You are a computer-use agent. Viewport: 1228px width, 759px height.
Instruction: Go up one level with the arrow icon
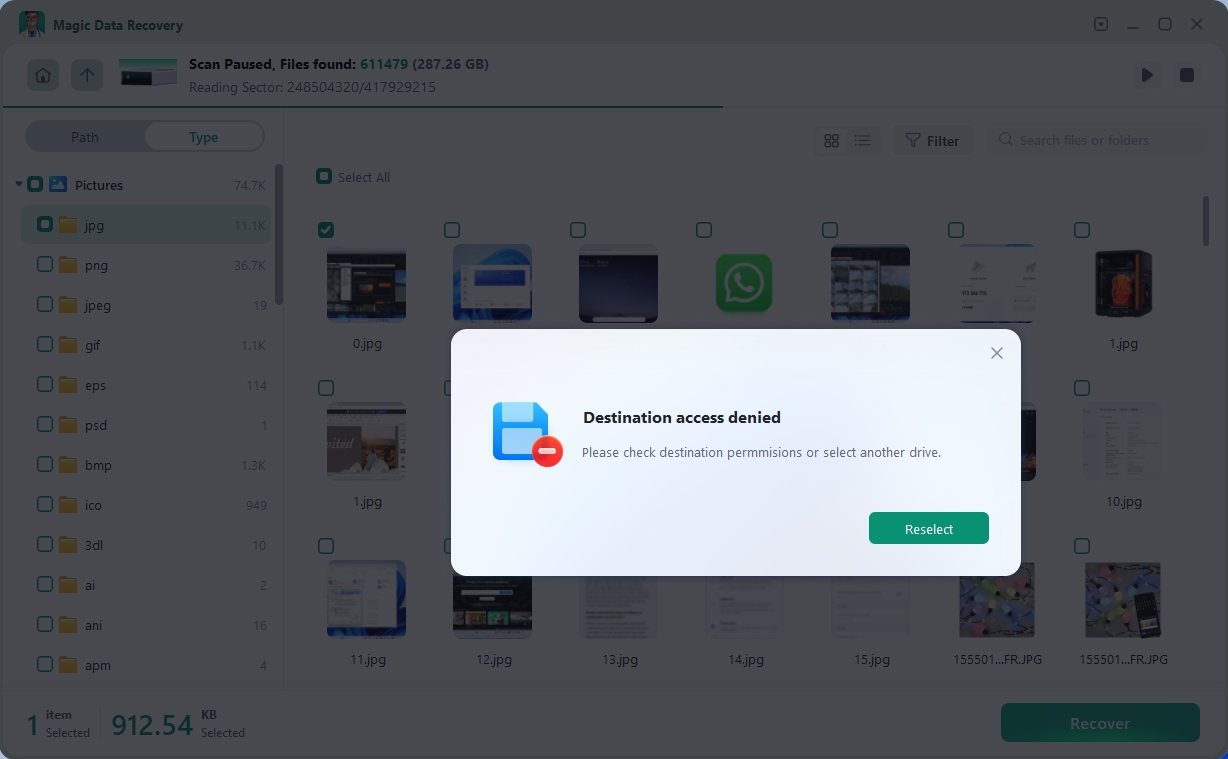(87, 75)
